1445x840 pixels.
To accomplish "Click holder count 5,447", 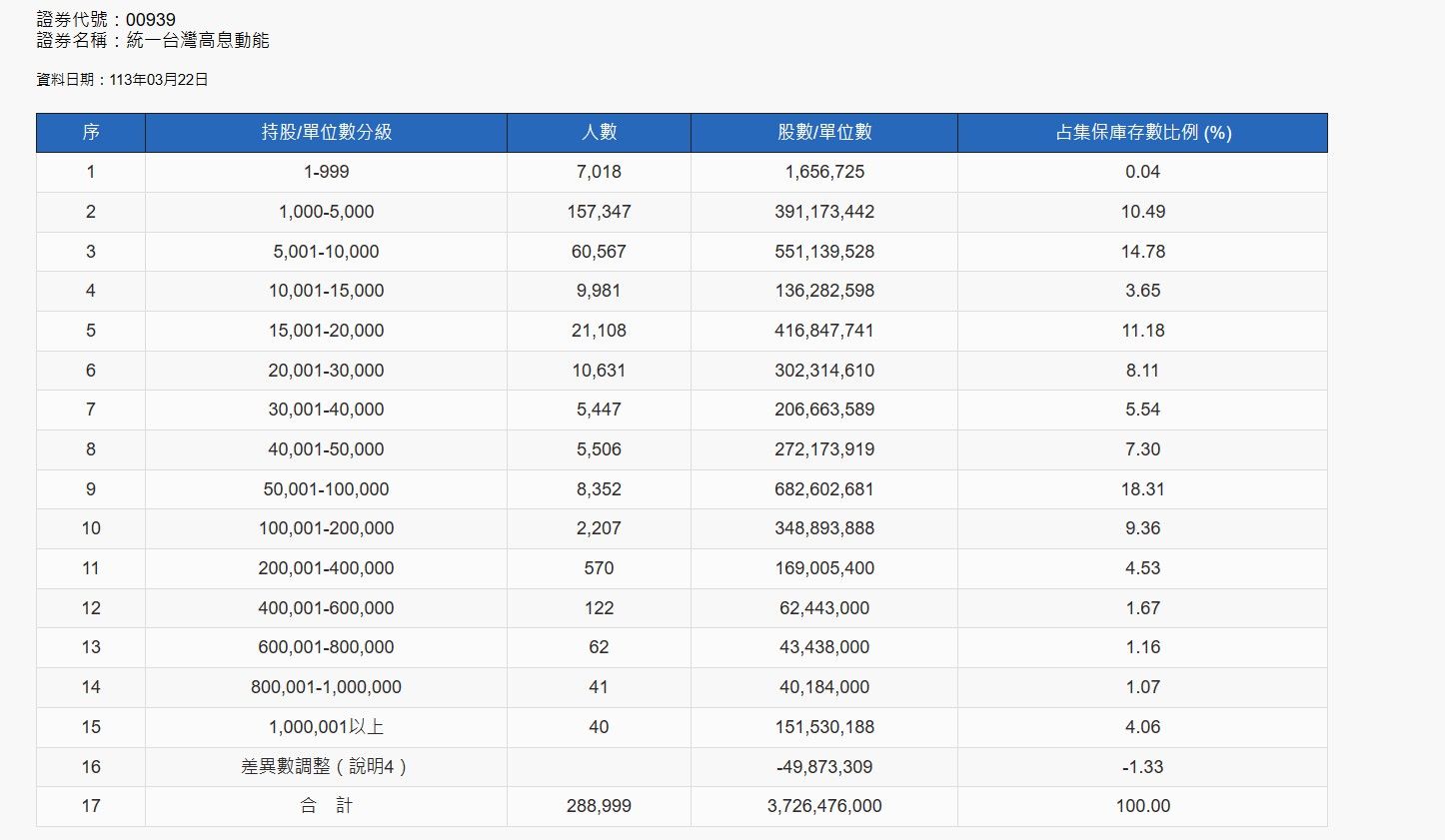I will point(599,410).
